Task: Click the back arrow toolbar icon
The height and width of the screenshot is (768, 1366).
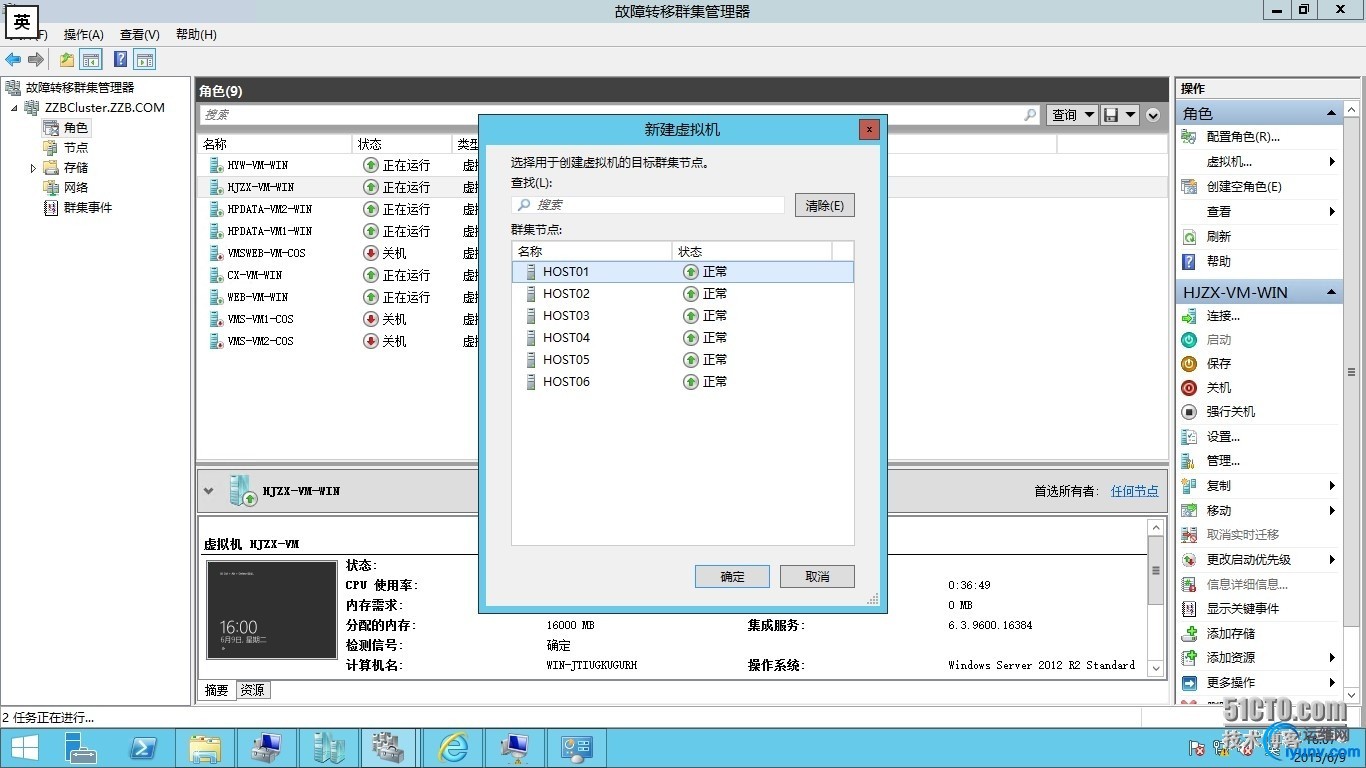Action: (x=14, y=60)
